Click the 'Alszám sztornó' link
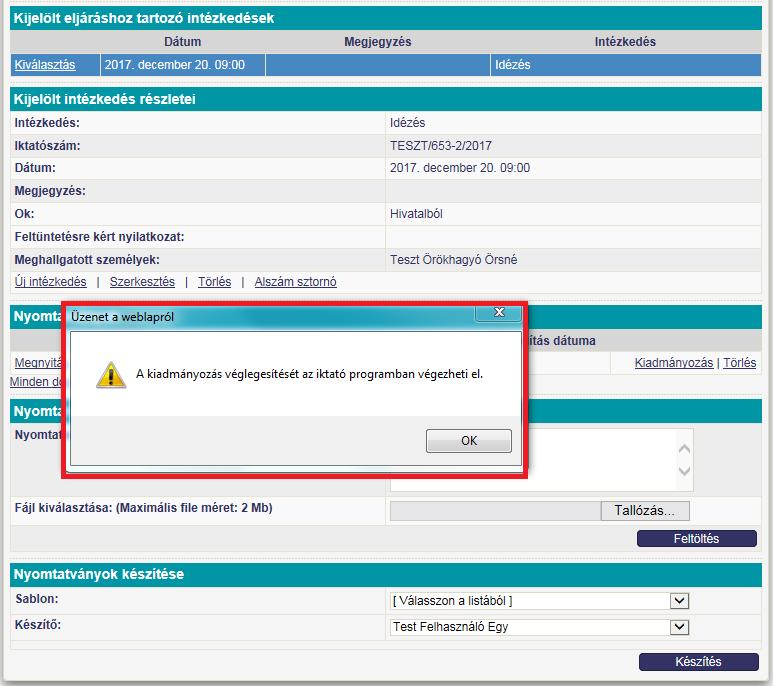Viewport: 773px width, 686px height. coord(295,281)
